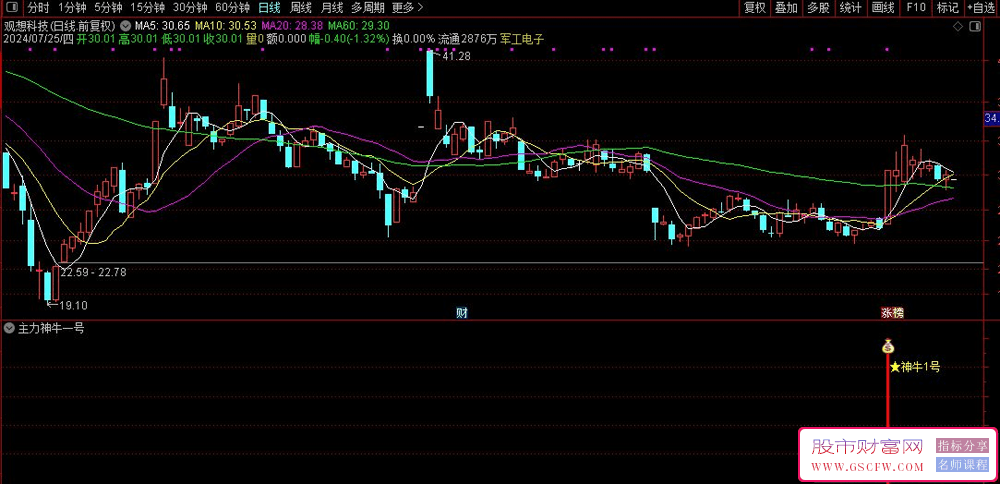Image resolution: width=1000 pixels, height=484 pixels.
Task: Expand the 更多 more periods menu
Action: 406,8
